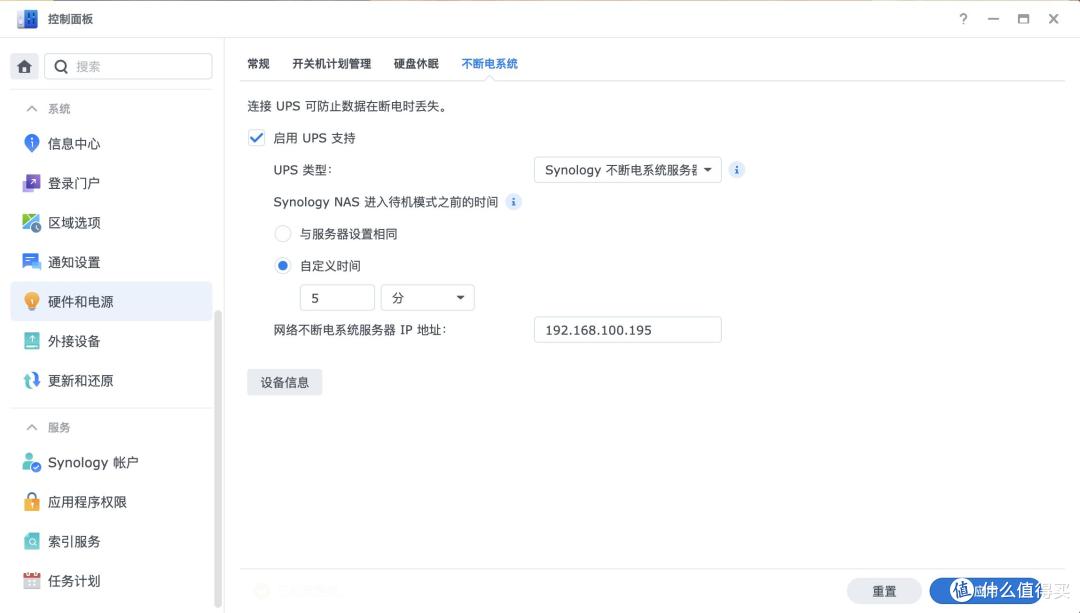Close the Control Panel window
Screen dimensions: 1080x613
1054,19
